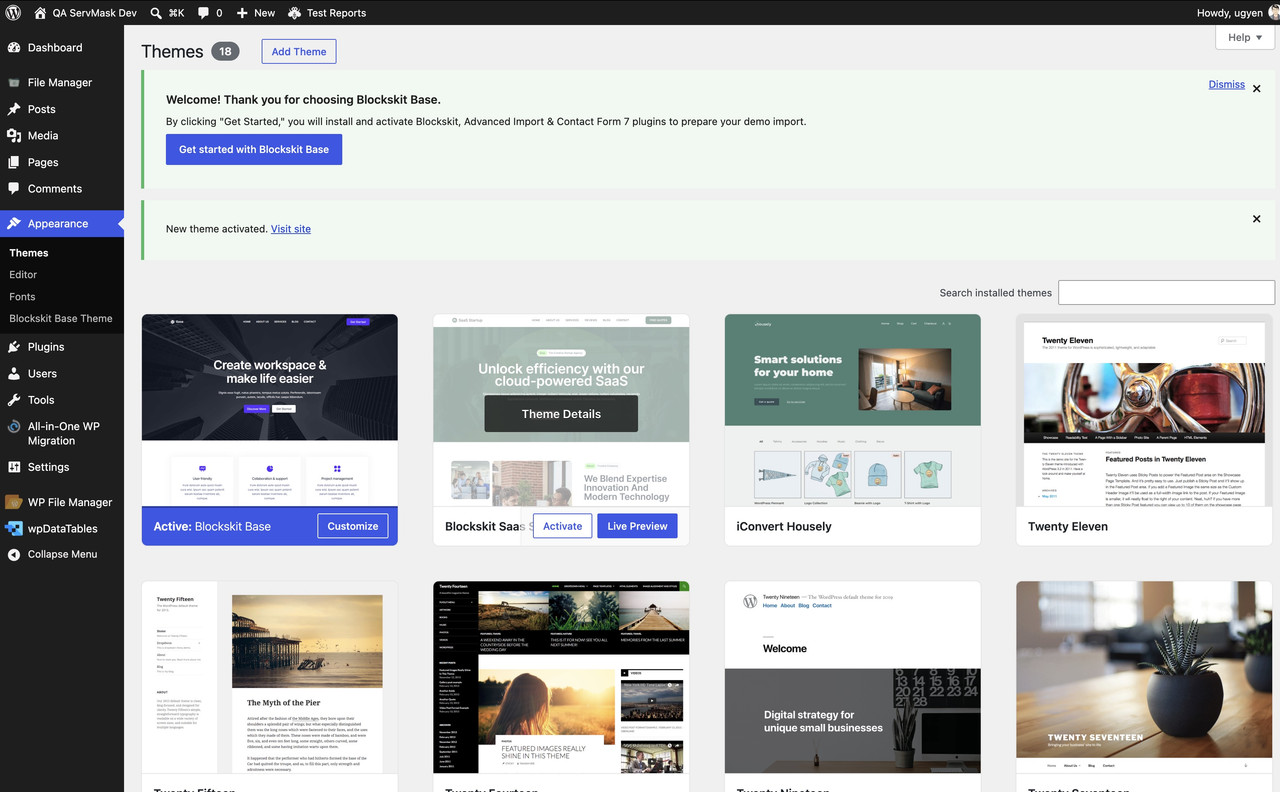Select the Twenty Eleven theme screenshot

tap(1144, 410)
